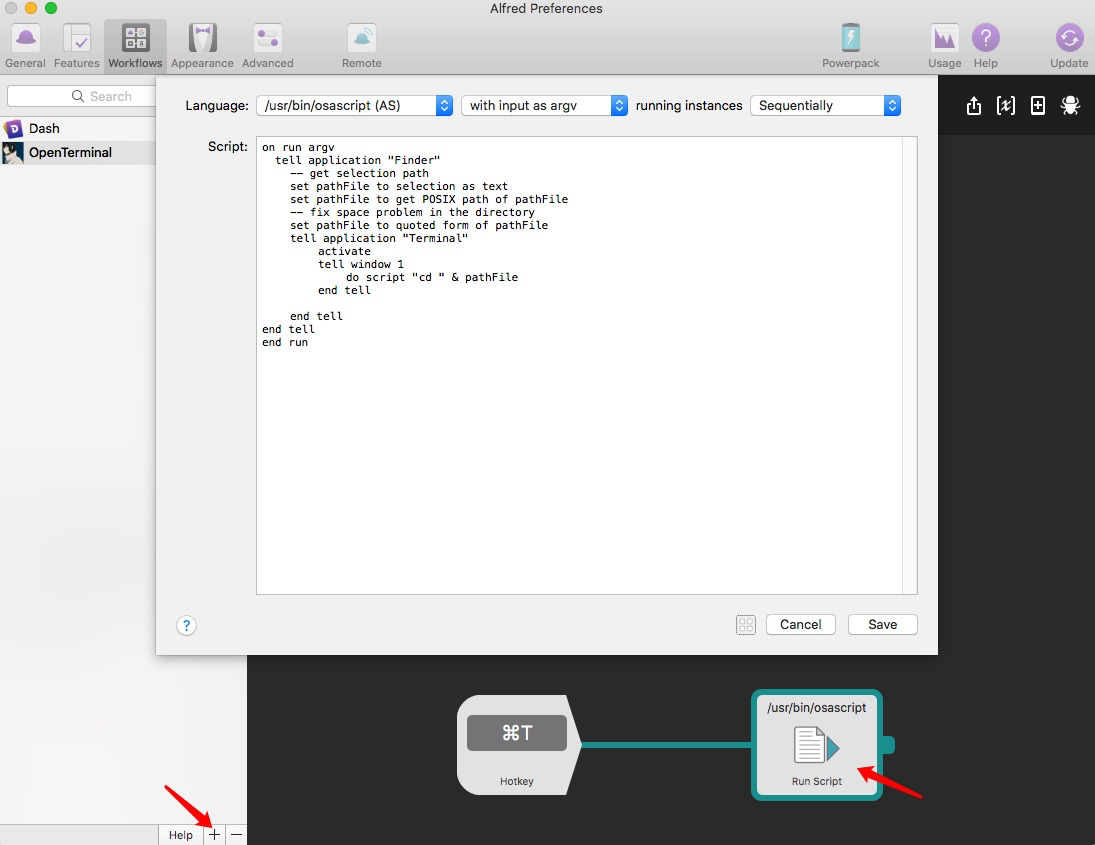Click the '-- get selection path' comment line
Viewport: 1095px width, 845px height.
360,173
